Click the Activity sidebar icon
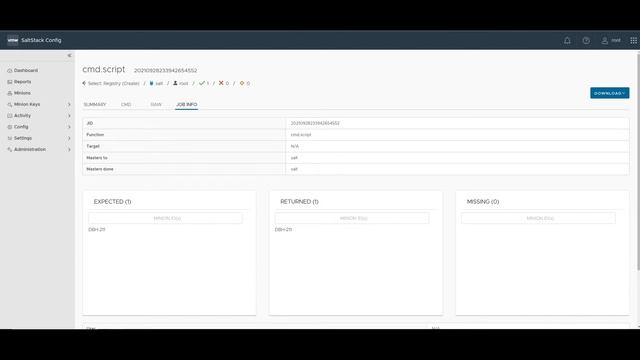Viewport: 640px width, 360px height. click(x=10, y=116)
